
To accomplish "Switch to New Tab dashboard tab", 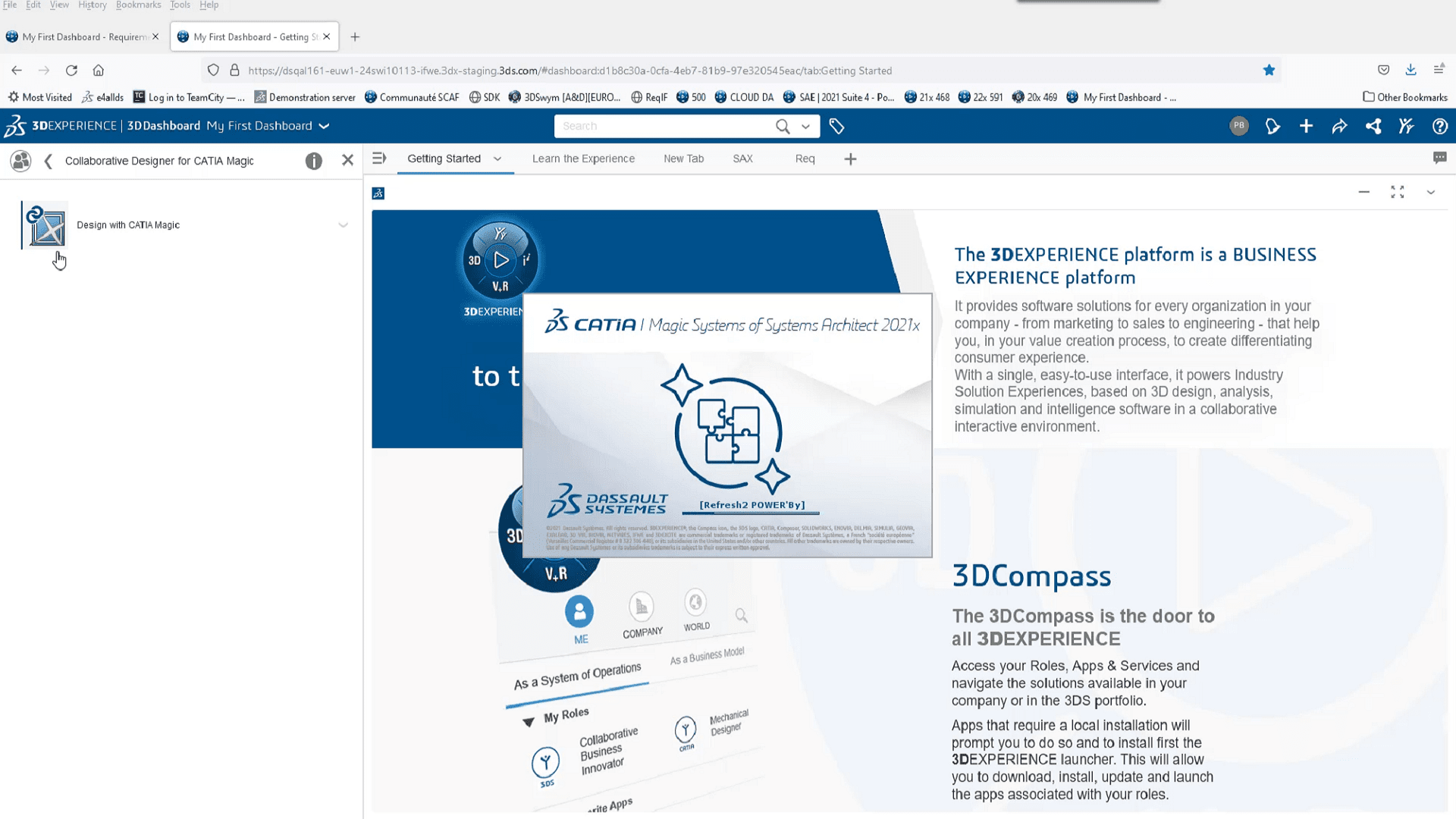I will (x=683, y=158).
